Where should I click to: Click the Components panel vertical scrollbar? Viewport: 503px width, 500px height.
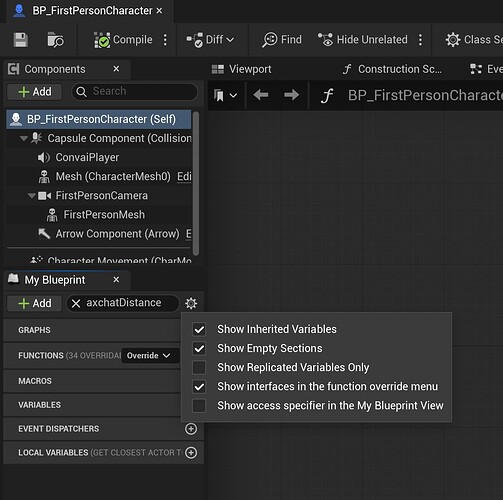coord(196,183)
